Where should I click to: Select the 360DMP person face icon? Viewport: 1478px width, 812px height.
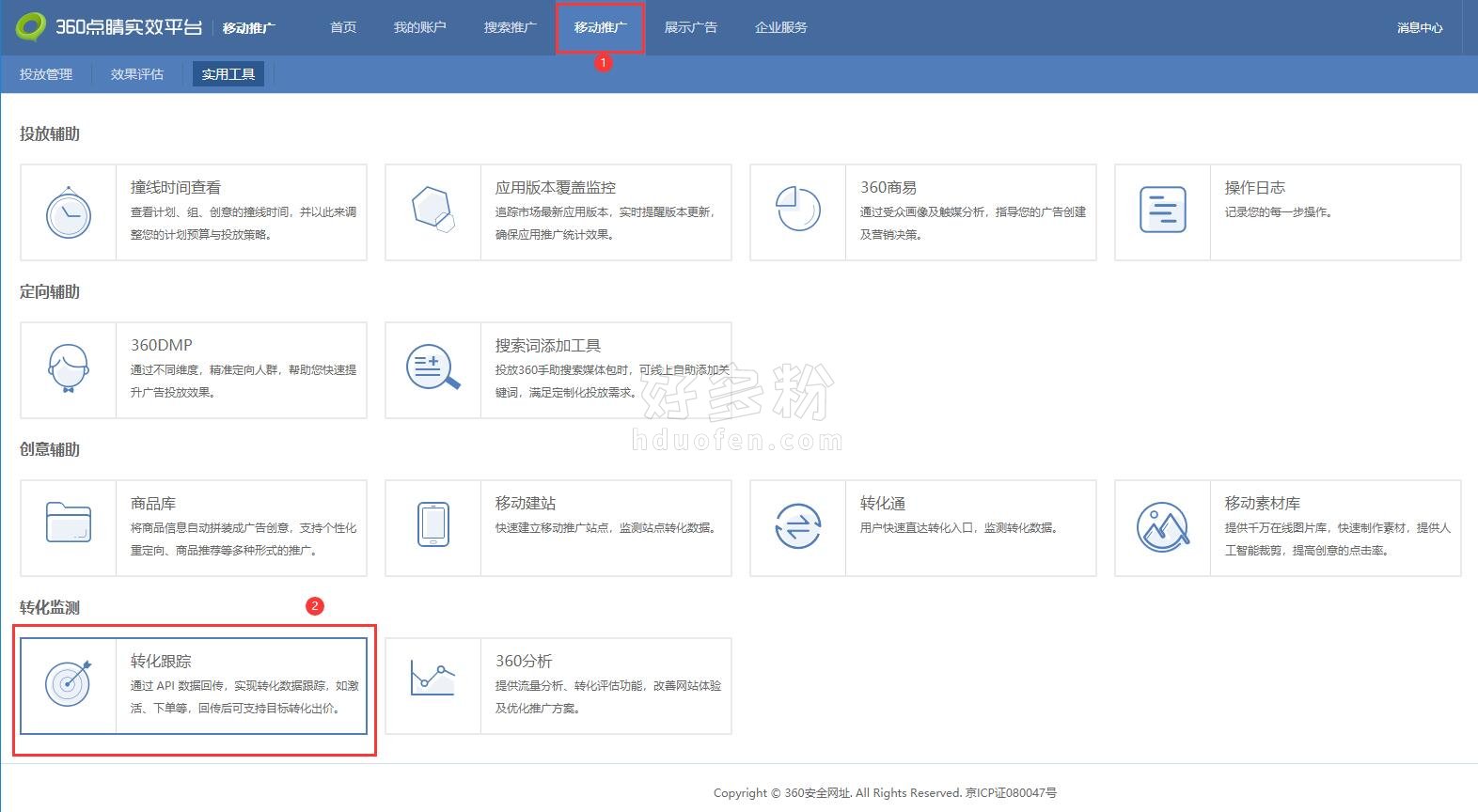click(69, 368)
